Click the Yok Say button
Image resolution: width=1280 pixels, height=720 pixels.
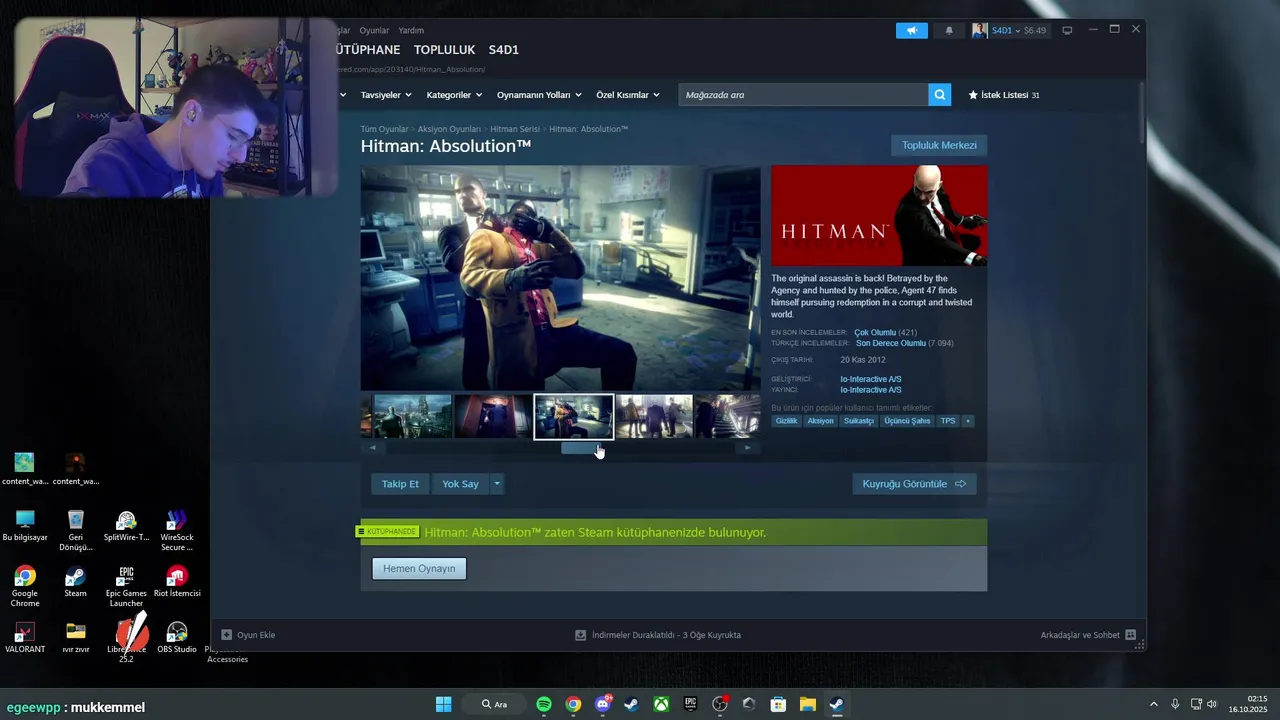[460, 484]
